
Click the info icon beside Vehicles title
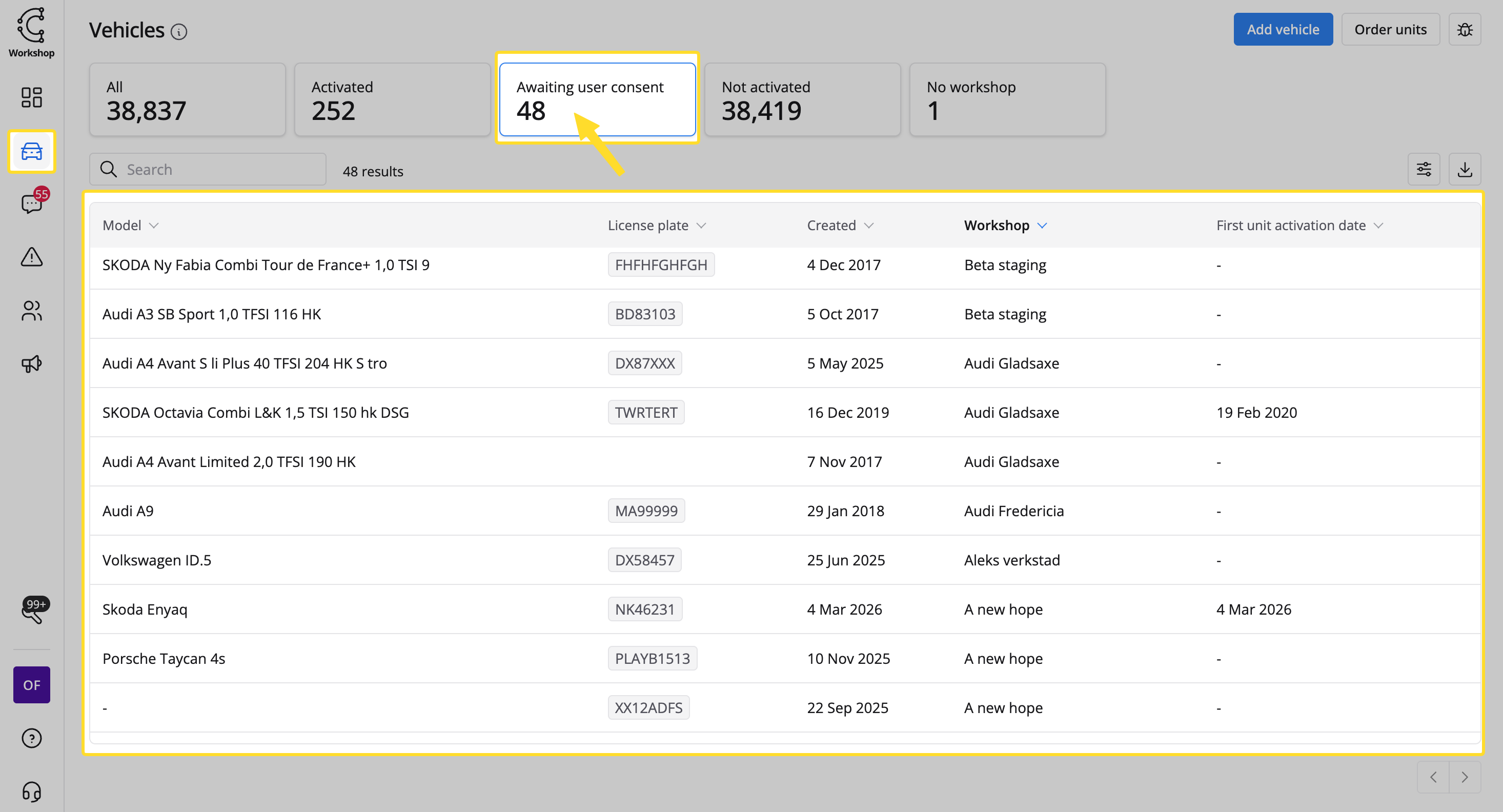click(179, 31)
